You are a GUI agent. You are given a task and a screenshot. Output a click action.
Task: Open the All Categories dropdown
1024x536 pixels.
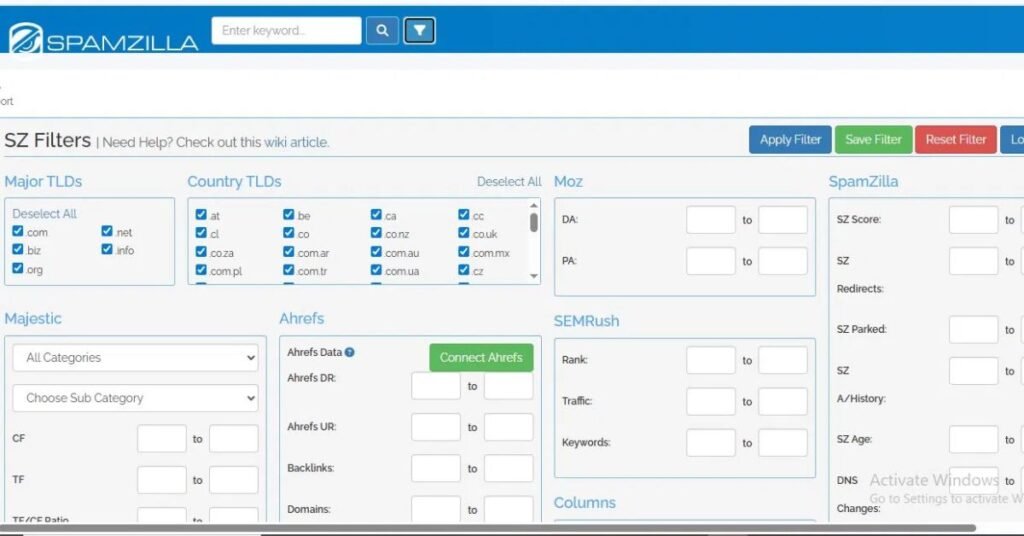tap(135, 358)
